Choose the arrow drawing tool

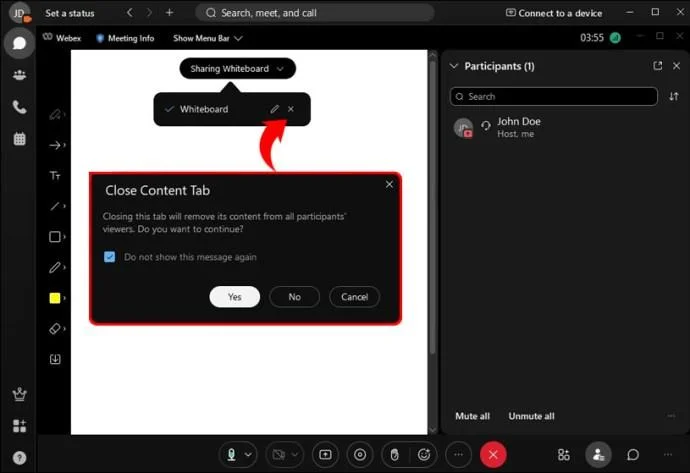pyautogui.click(x=55, y=145)
